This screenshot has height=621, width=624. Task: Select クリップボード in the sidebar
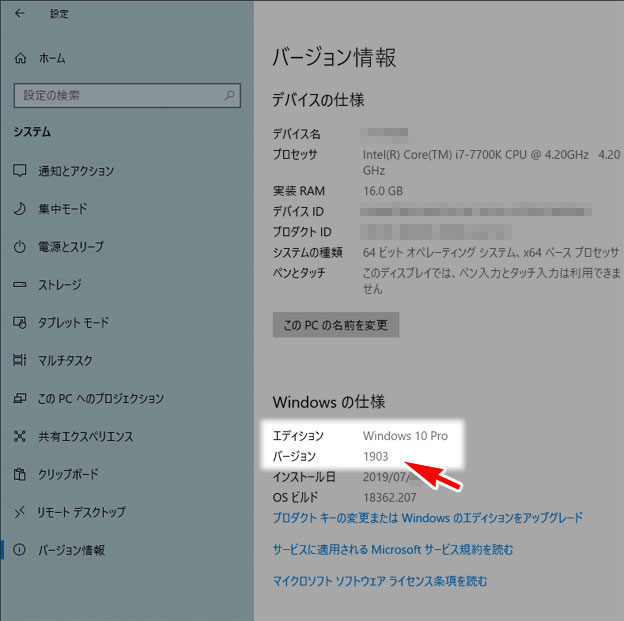pos(68,474)
